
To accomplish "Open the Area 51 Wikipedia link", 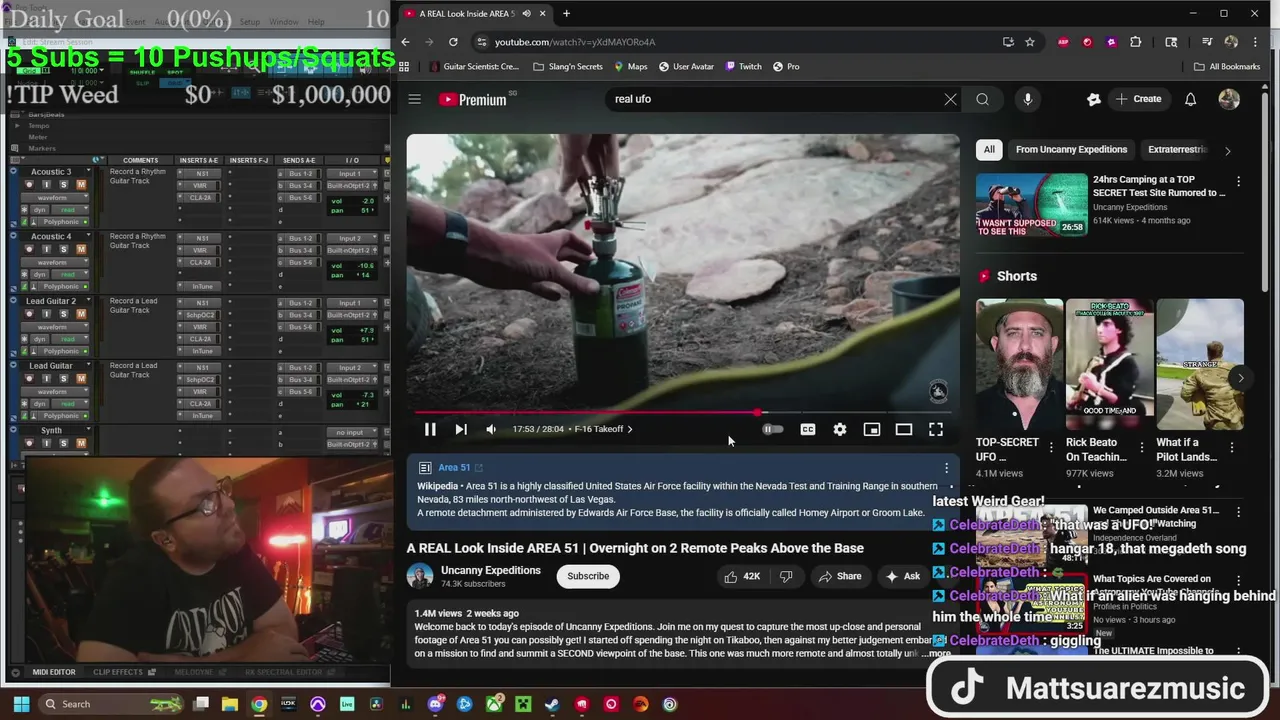I will point(460,467).
